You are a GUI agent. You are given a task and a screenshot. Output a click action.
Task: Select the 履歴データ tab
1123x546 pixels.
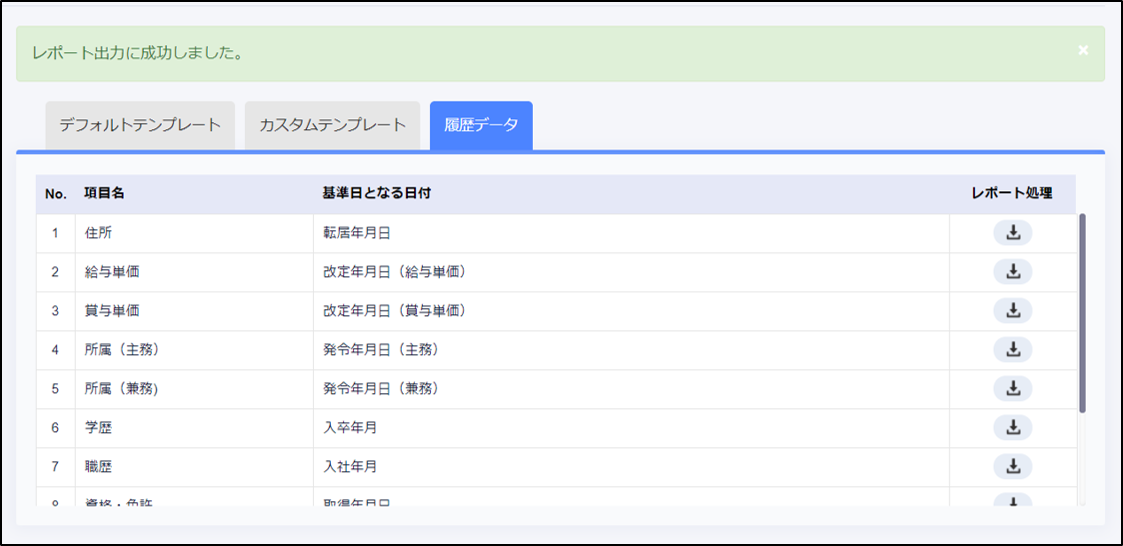[x=481, y=126]
